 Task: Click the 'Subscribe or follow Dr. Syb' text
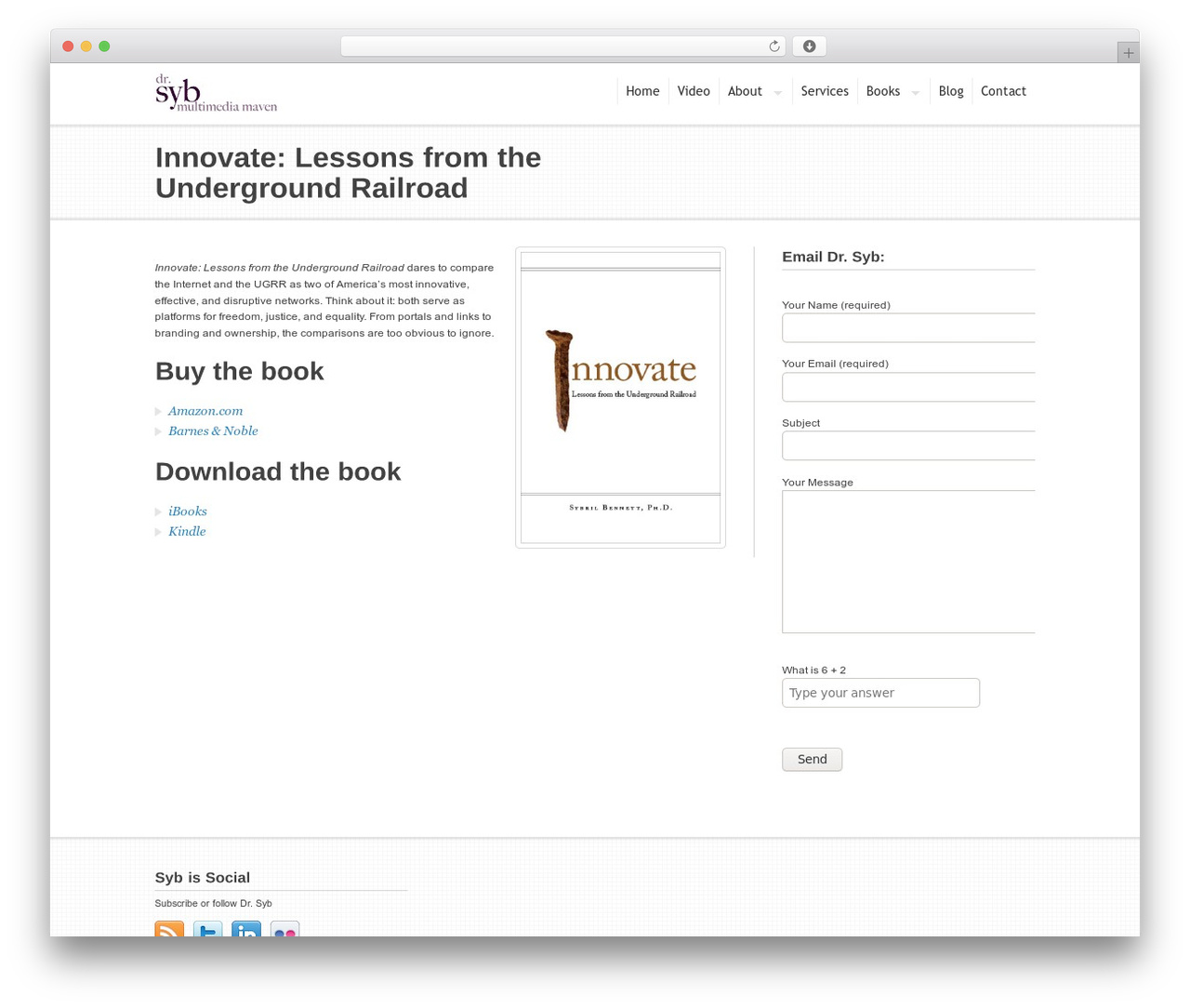click(213, 904)
